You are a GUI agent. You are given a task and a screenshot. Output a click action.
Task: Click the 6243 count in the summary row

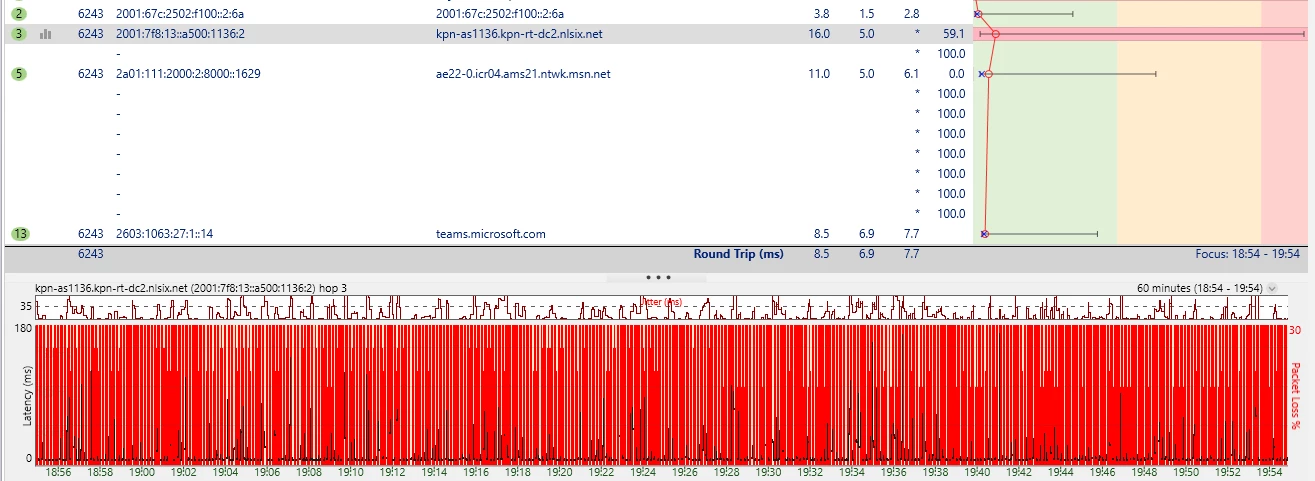coord(91,254)
